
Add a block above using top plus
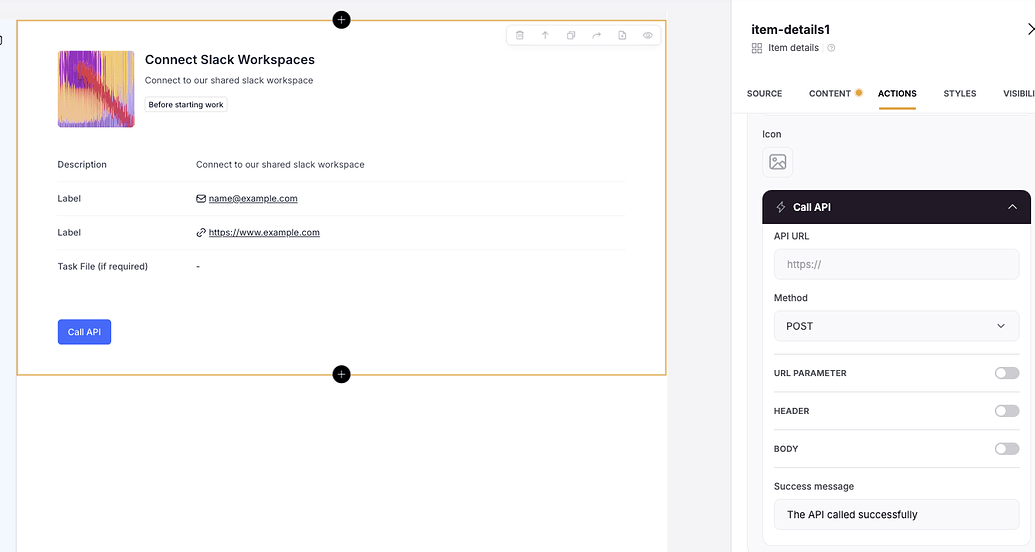pos(341,20)
